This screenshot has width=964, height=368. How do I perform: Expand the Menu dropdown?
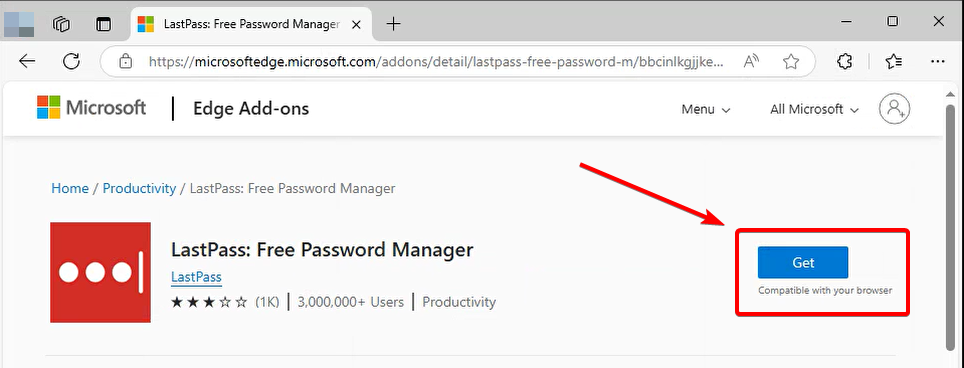click(705, 109)
